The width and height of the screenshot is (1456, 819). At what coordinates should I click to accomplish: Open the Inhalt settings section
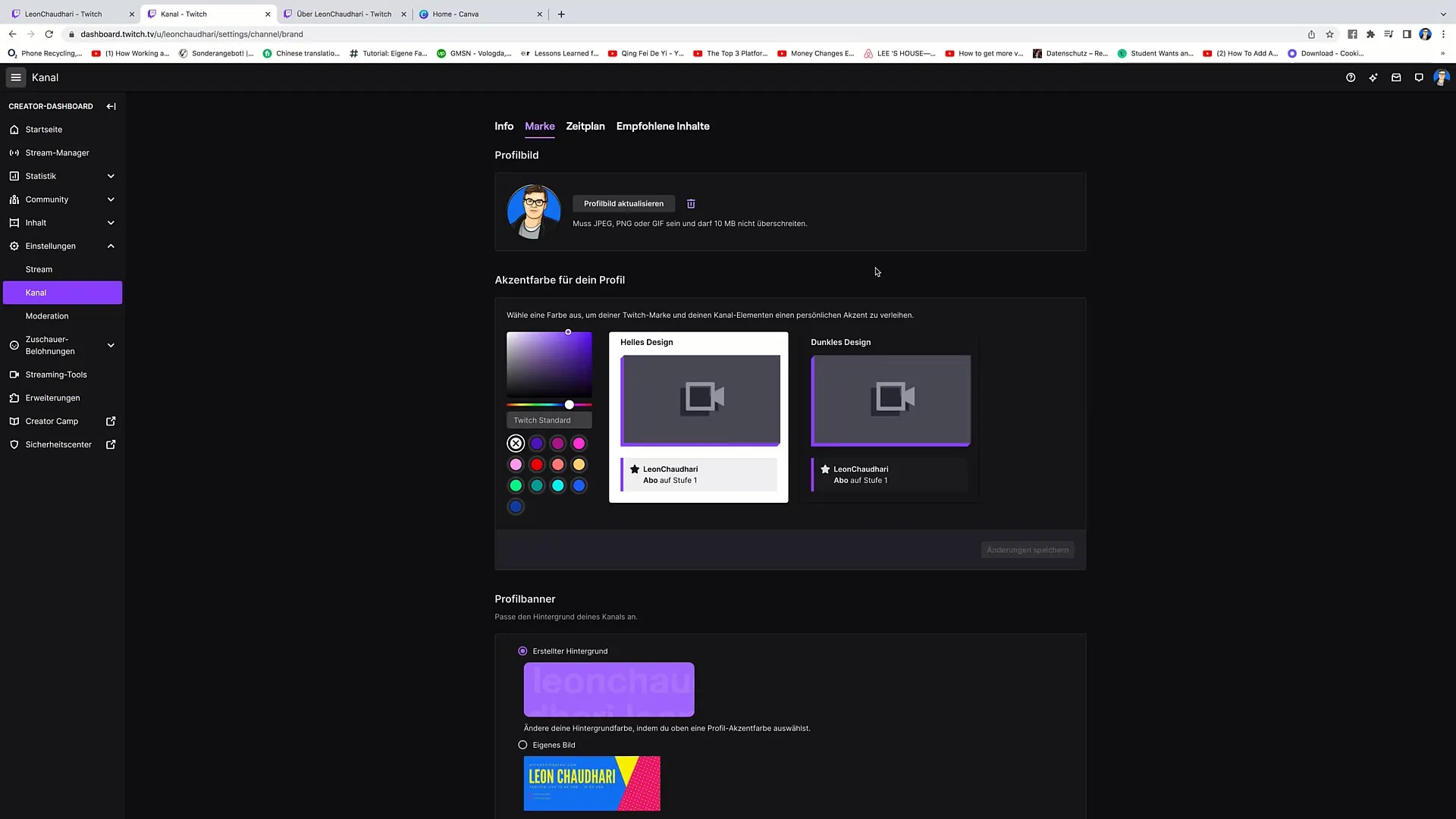(x=36, y=222)
